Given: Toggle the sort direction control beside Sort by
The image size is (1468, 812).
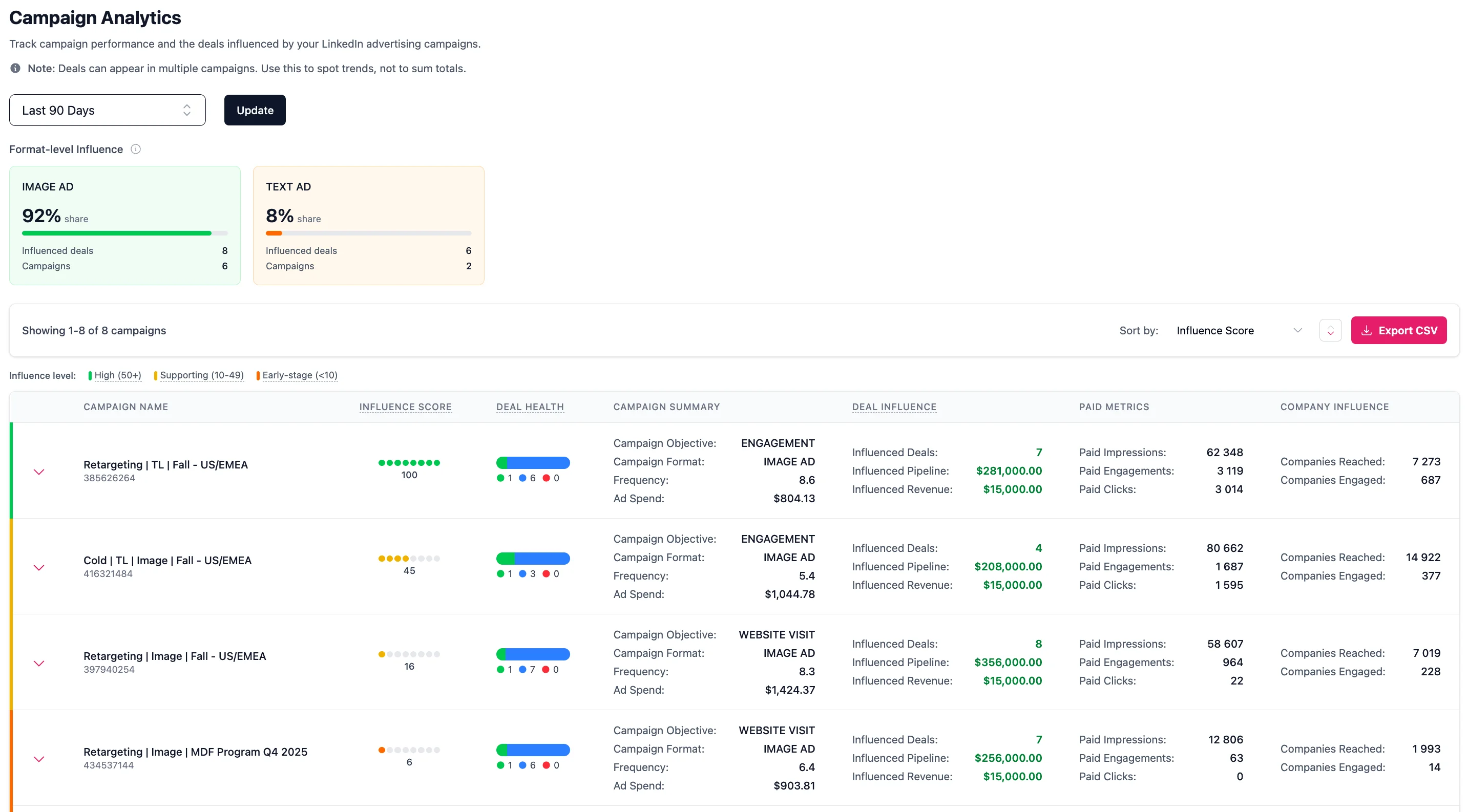Looking at the screenshot, I should click(1330, 330).
